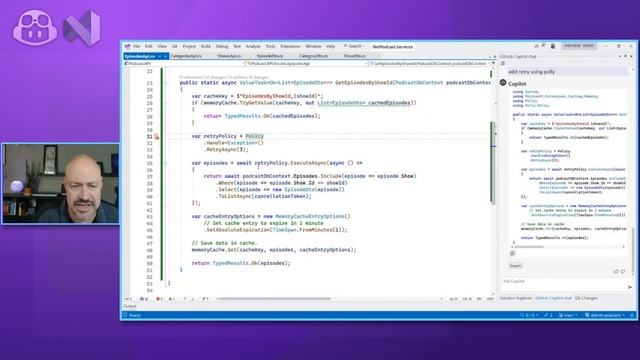Open the Project menu

[x=189, y=47]
